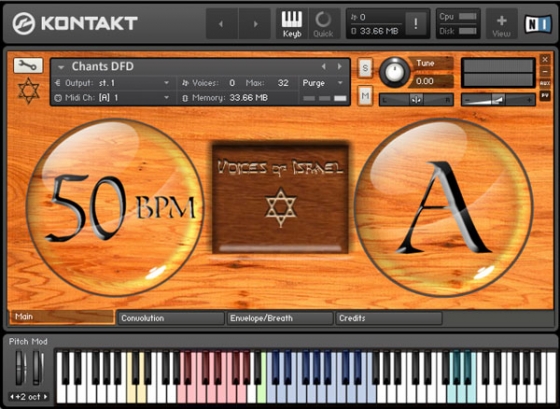Toggle the PV button

pos(545,95)
